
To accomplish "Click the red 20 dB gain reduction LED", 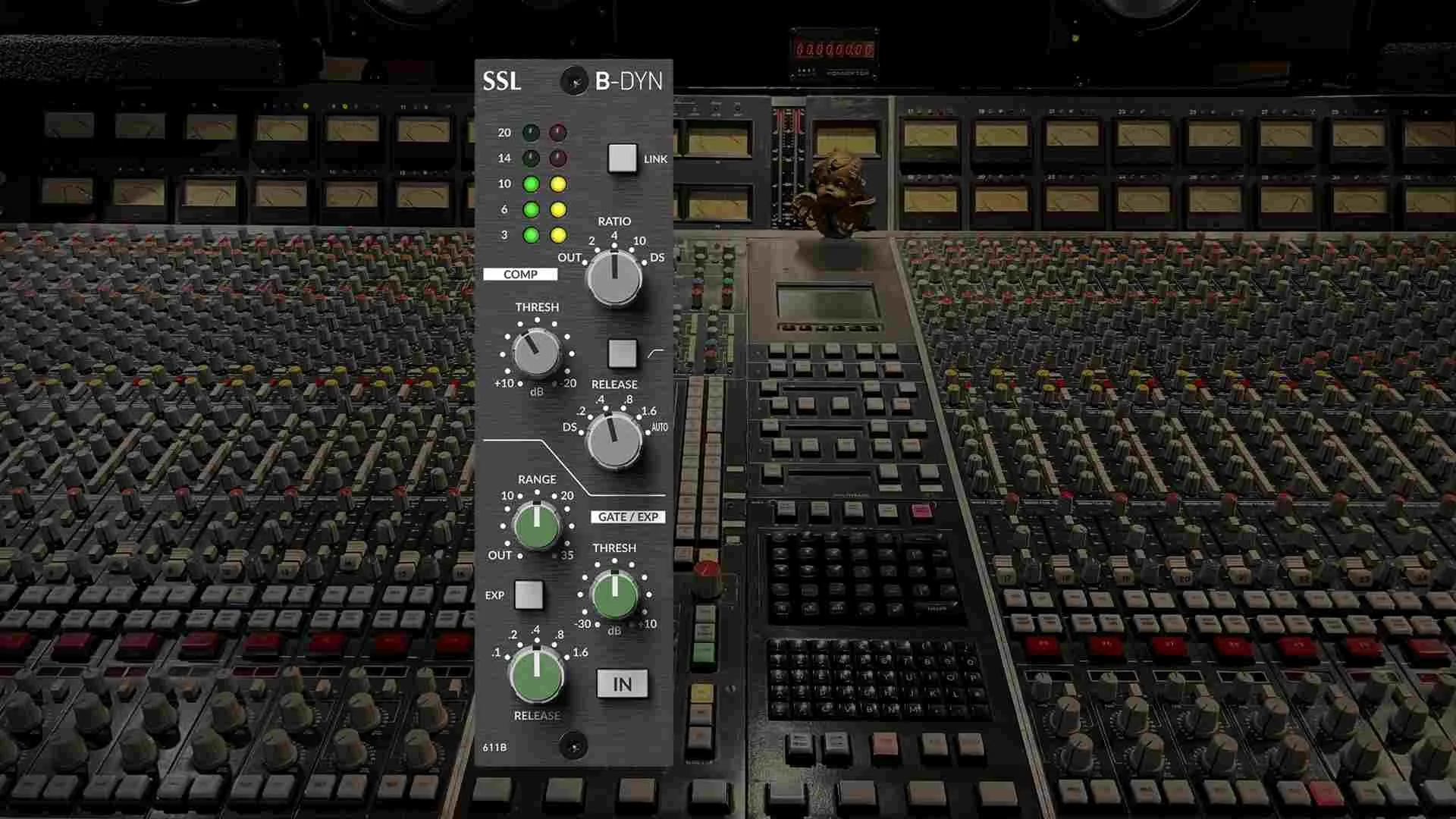I will (x=559, y=132).
